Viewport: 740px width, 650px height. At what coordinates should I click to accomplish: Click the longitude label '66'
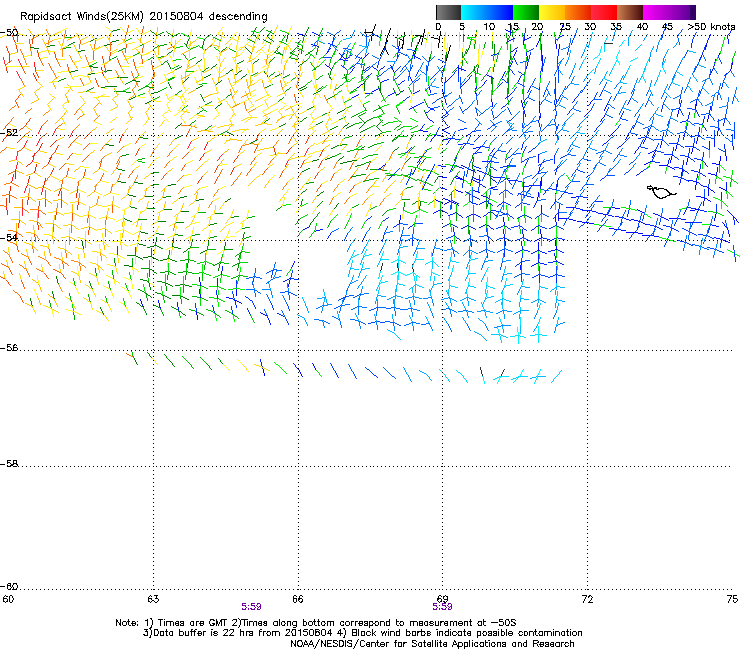coord(298,599)
